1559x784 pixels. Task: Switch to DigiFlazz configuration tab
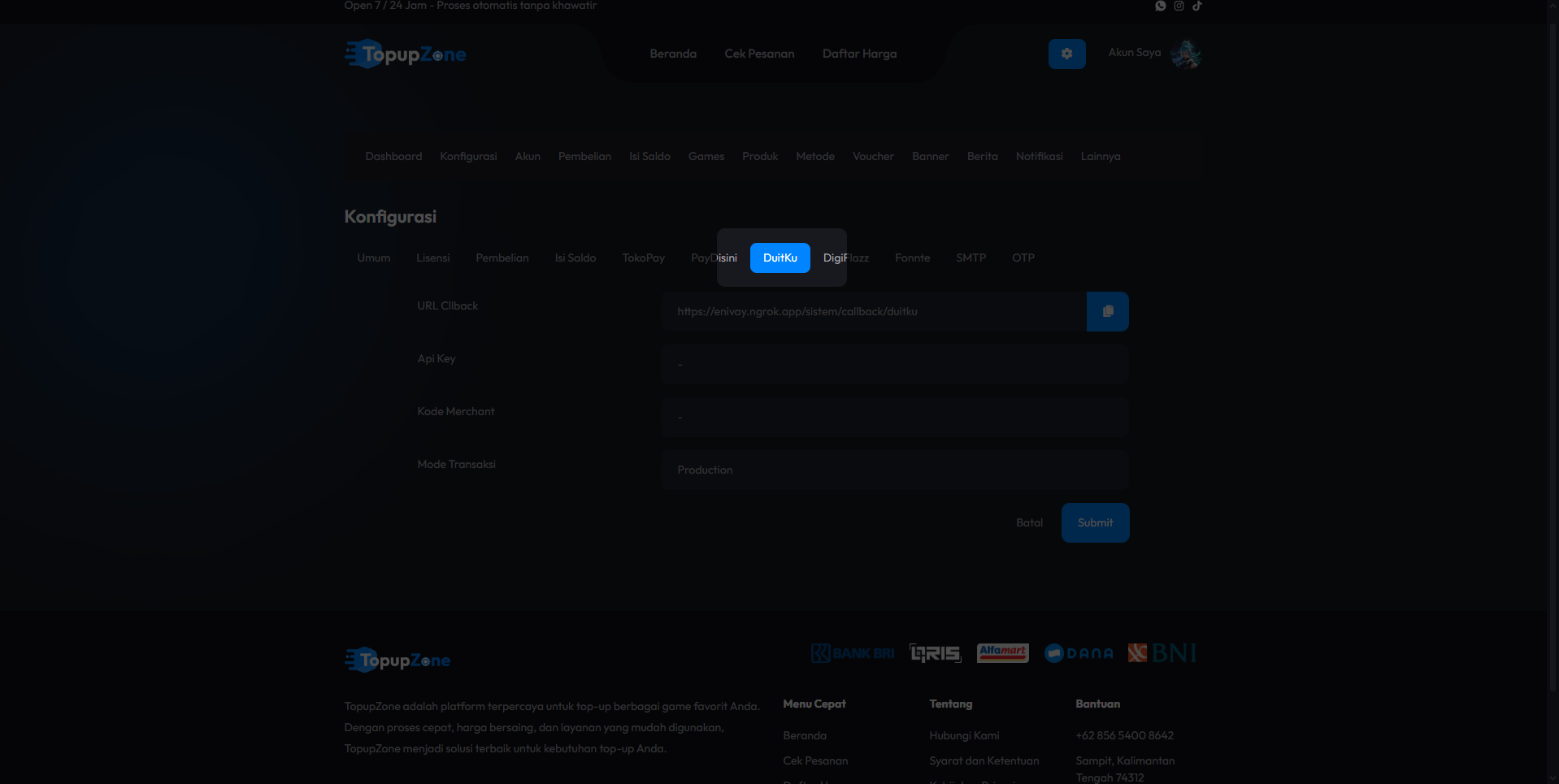click(x=846, y=258)
